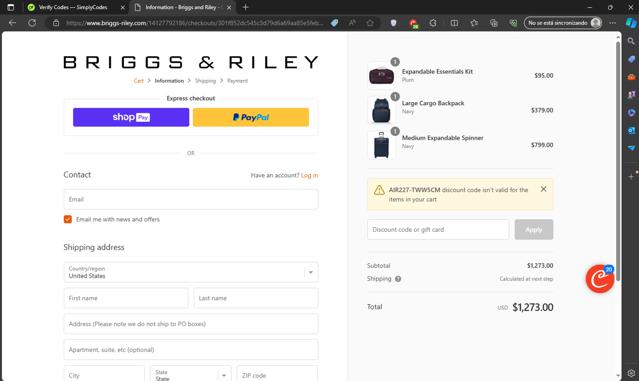Image resolution: width=639 pixels, height=381 pixels.
Task: Focus the Last name field
Action: tap(256, 298)
